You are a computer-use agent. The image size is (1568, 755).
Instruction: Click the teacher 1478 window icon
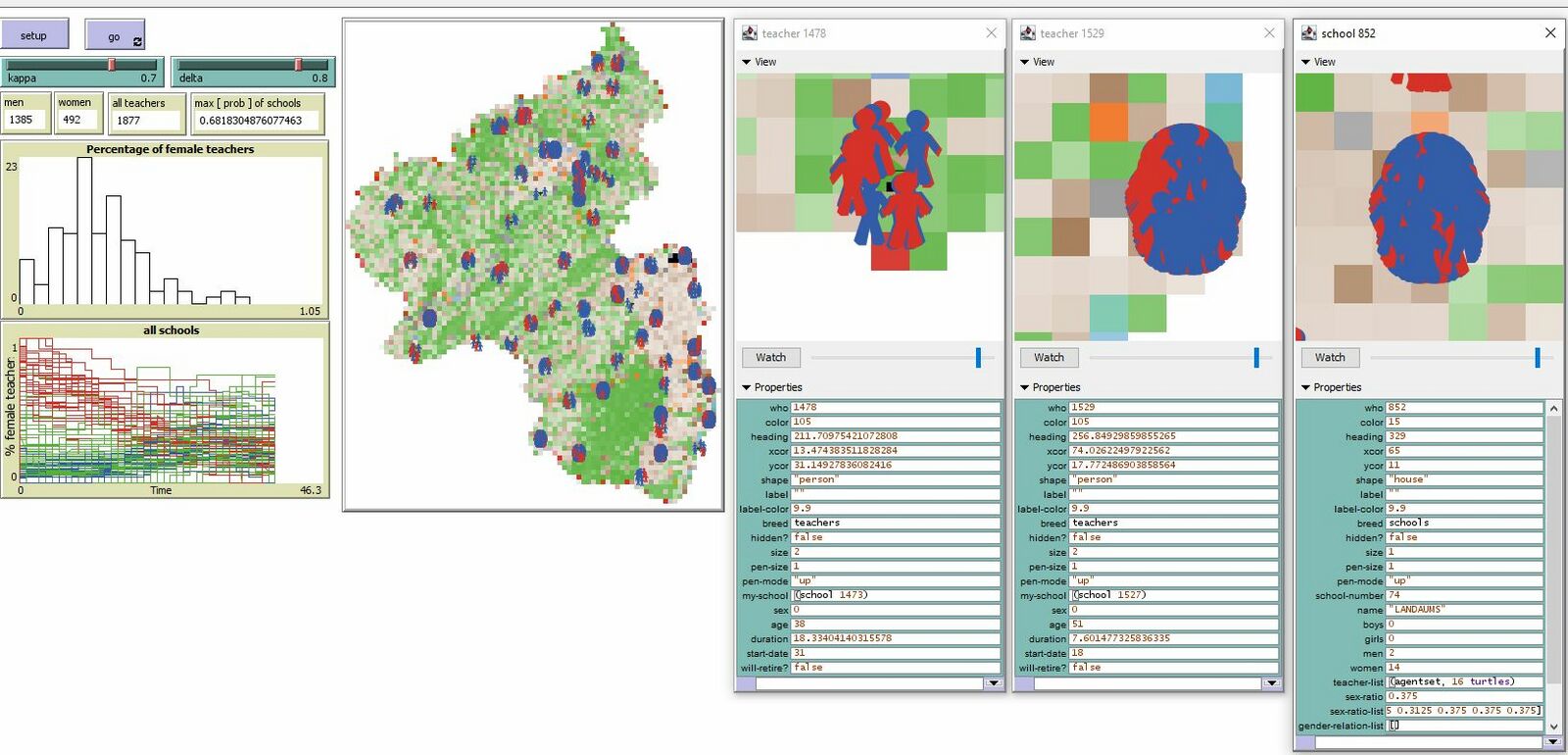(x=750, y=33)
